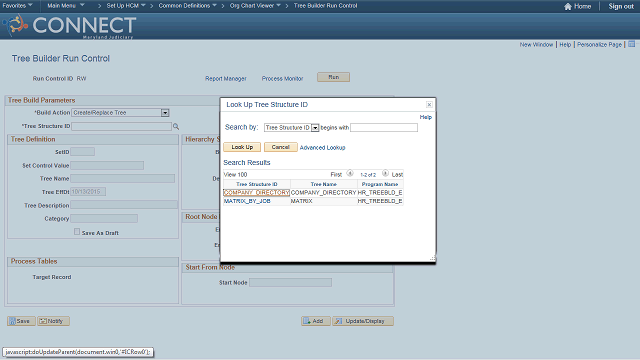Click the Add button

tap(316, 321)
